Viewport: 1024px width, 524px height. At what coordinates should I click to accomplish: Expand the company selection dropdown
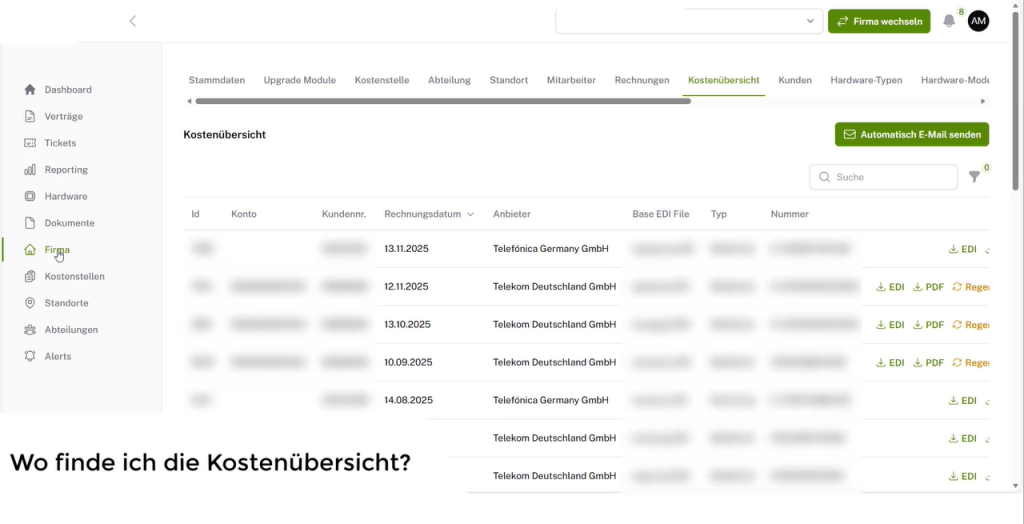click(x=810, y=21)
